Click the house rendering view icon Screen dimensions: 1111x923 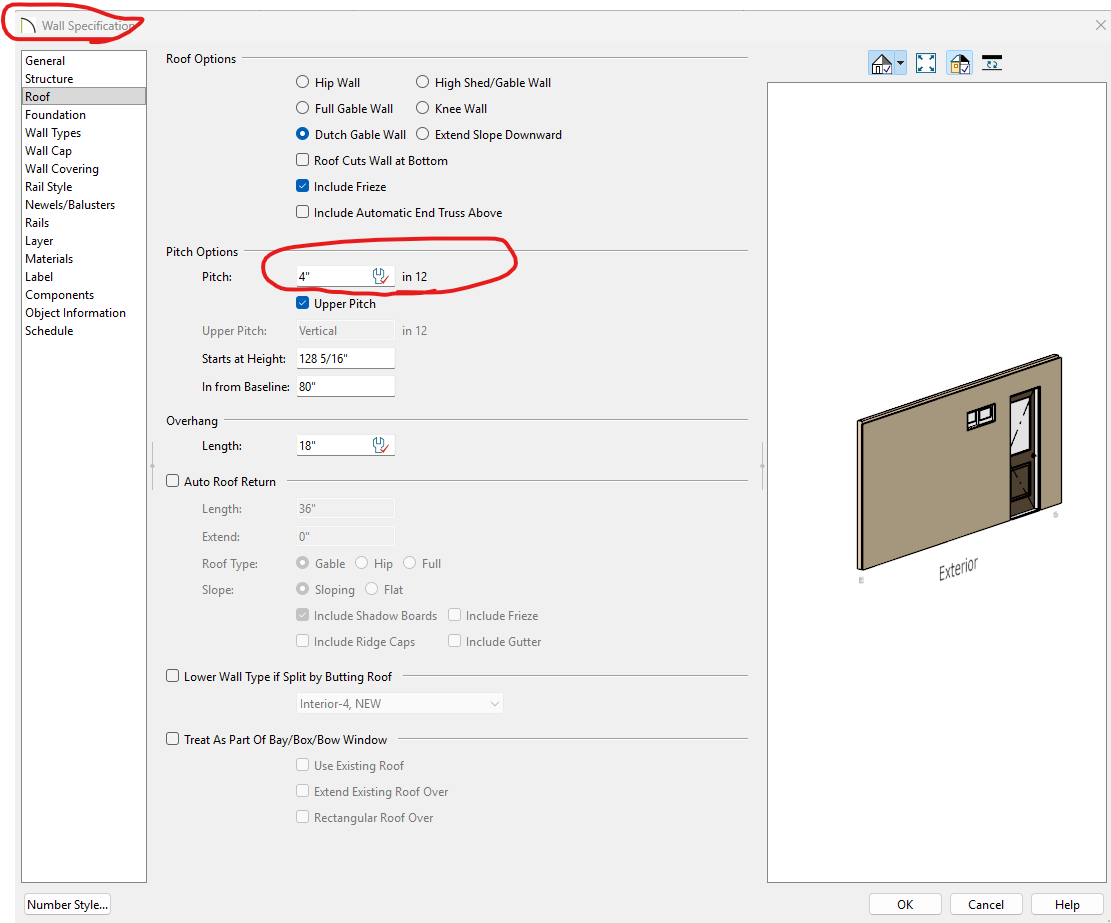click(x=881, y=64)
